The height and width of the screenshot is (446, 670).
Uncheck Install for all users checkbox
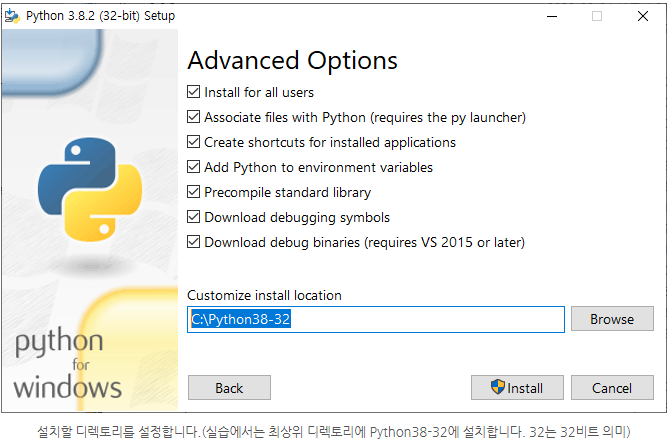[194, 92]
